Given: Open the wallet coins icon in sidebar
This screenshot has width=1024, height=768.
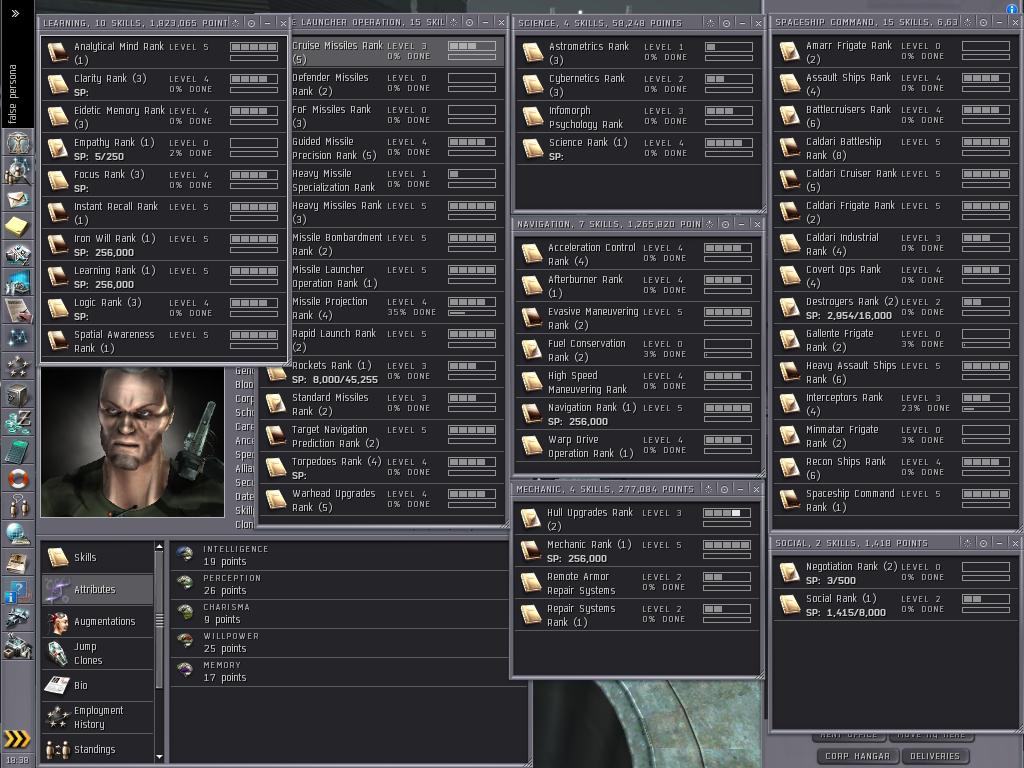Looking at the screenshot, I should tap(18, 423).
